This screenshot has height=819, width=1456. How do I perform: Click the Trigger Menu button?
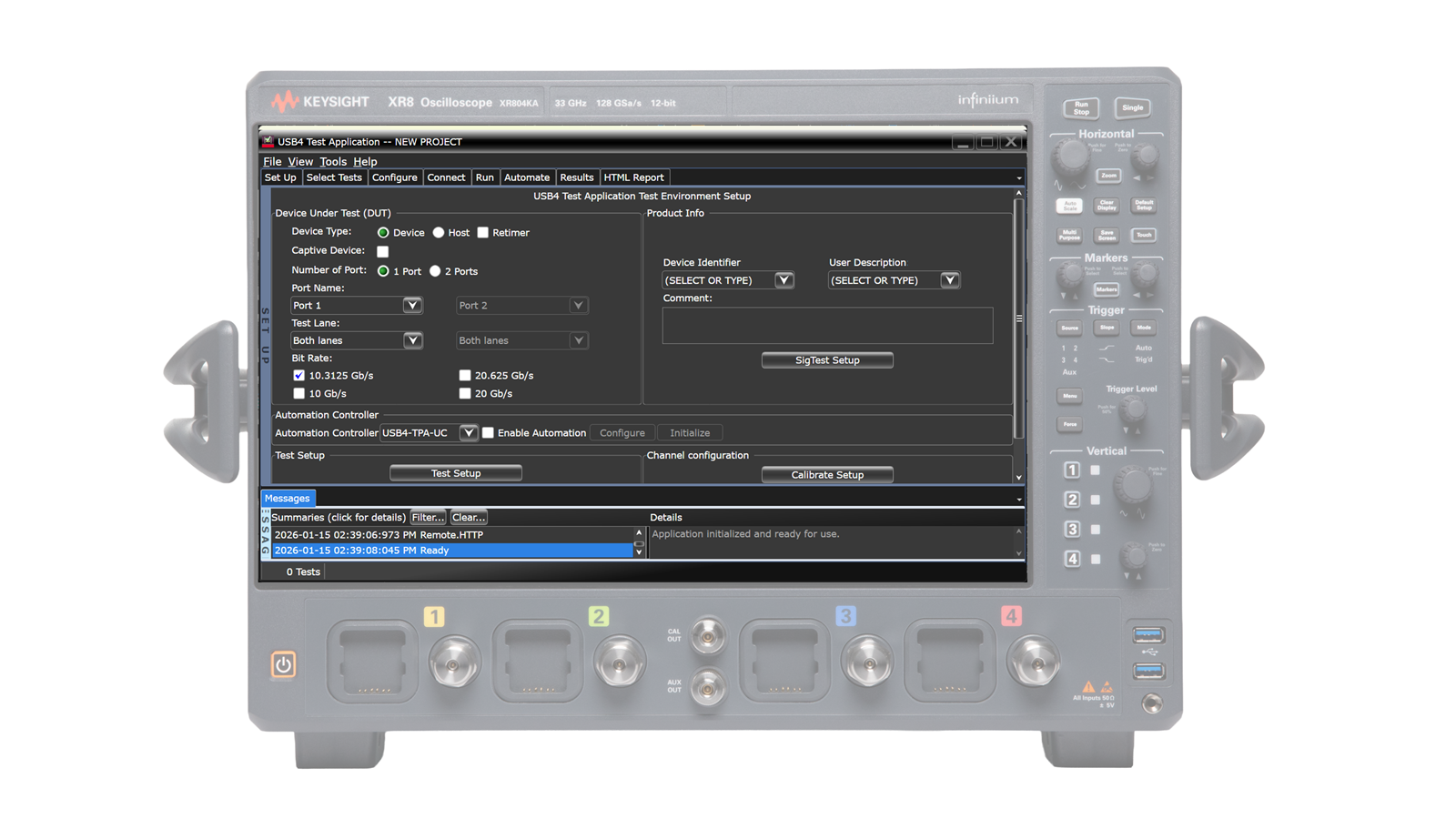(1069, 396)
